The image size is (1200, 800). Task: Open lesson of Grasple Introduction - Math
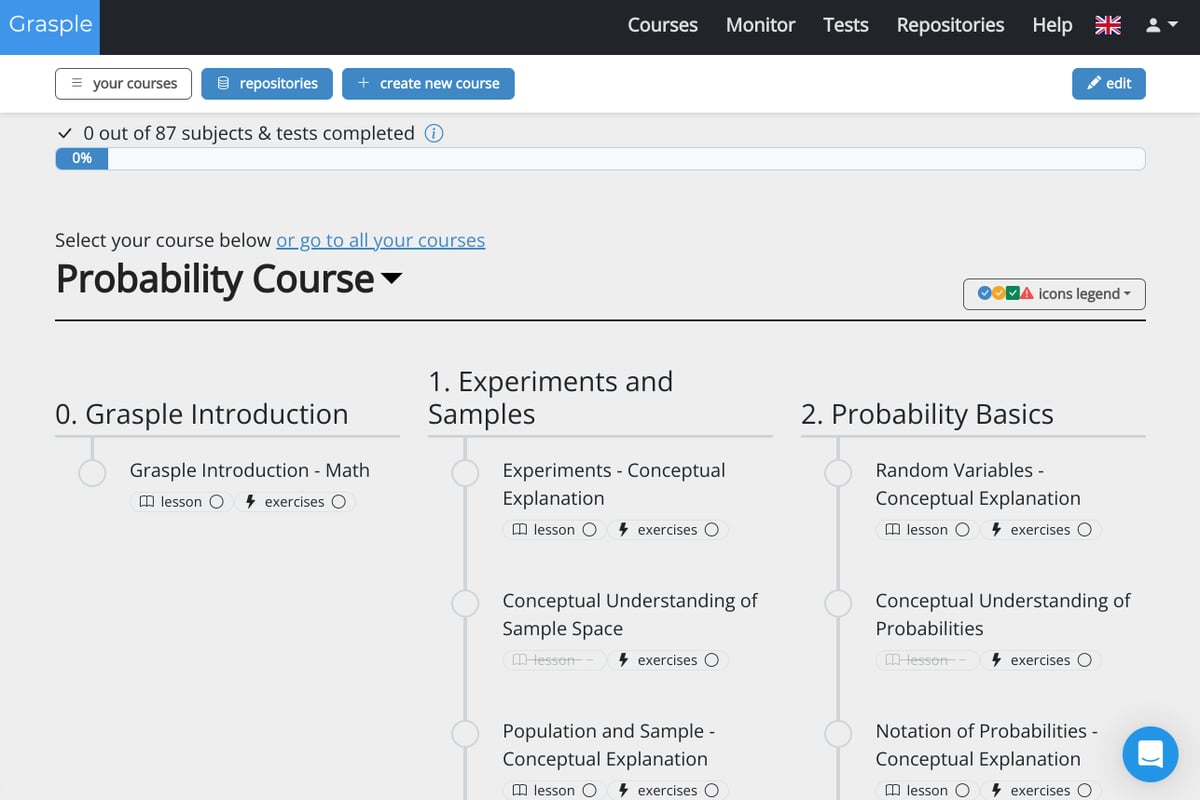pyautogui.click(x=181, y=502)
